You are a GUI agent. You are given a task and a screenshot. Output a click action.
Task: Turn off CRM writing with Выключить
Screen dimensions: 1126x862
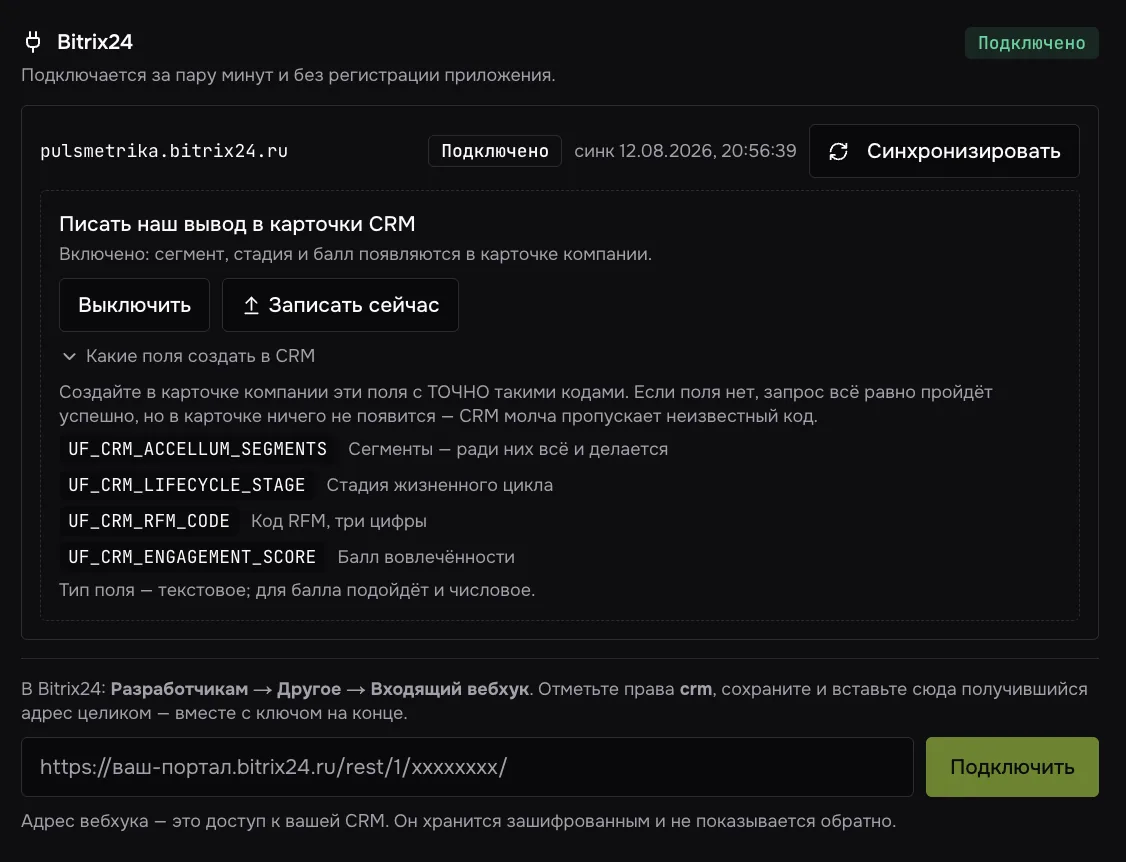point(134,305)
